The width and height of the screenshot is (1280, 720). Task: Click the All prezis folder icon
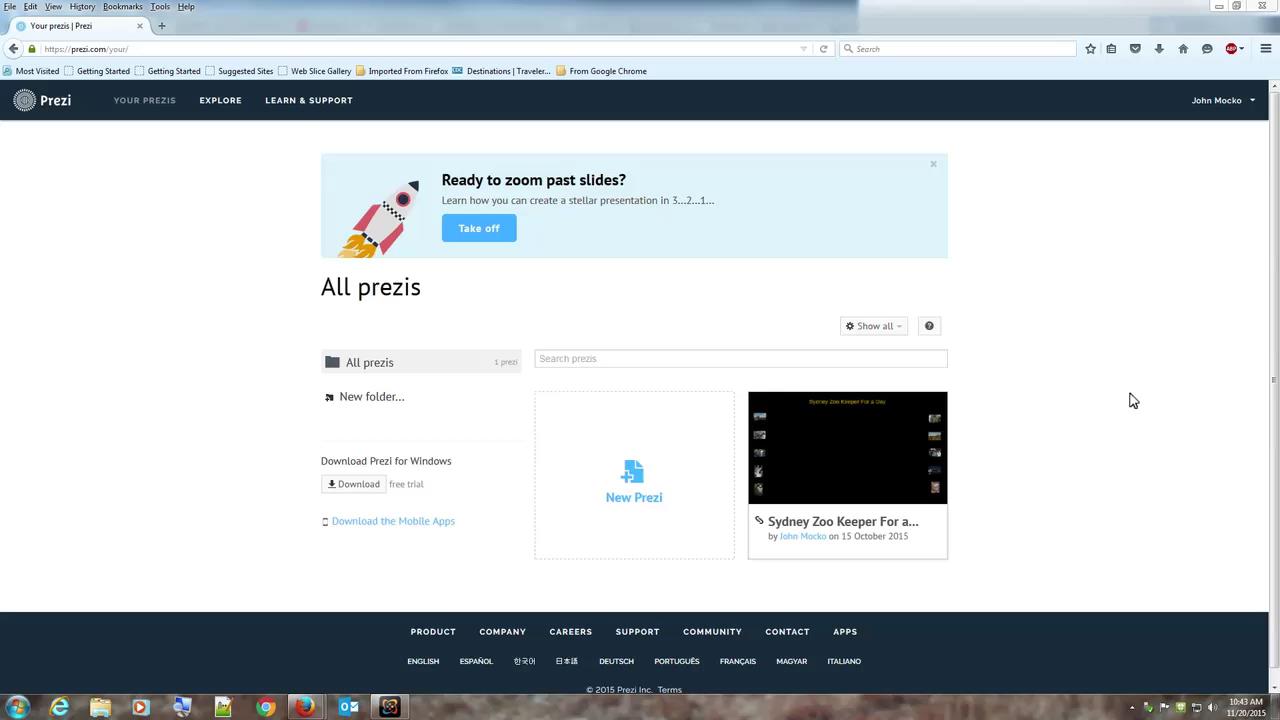tap(332, 362)
